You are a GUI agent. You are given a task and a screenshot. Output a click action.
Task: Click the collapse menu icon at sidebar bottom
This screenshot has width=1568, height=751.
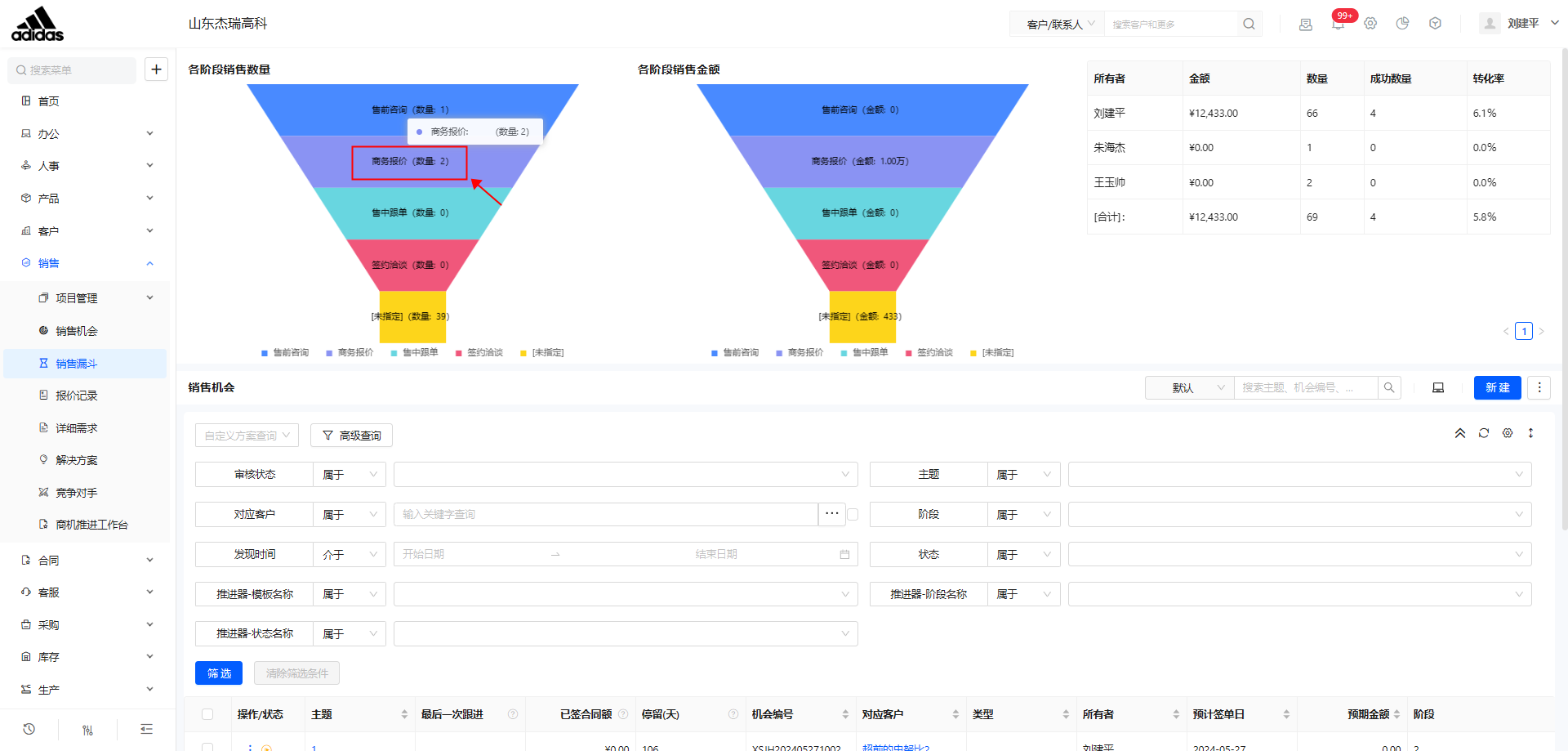[x=146, y=729]
